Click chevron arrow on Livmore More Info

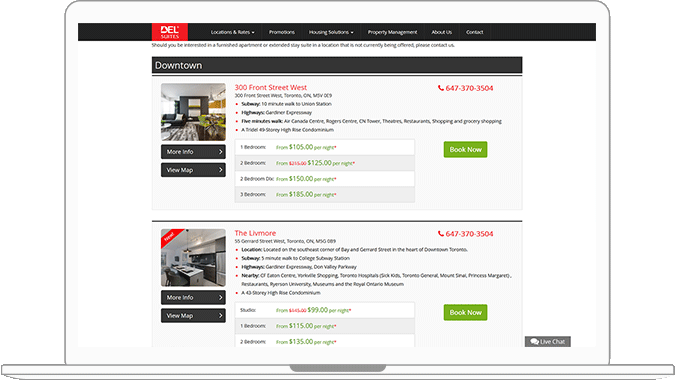[220, 297]
